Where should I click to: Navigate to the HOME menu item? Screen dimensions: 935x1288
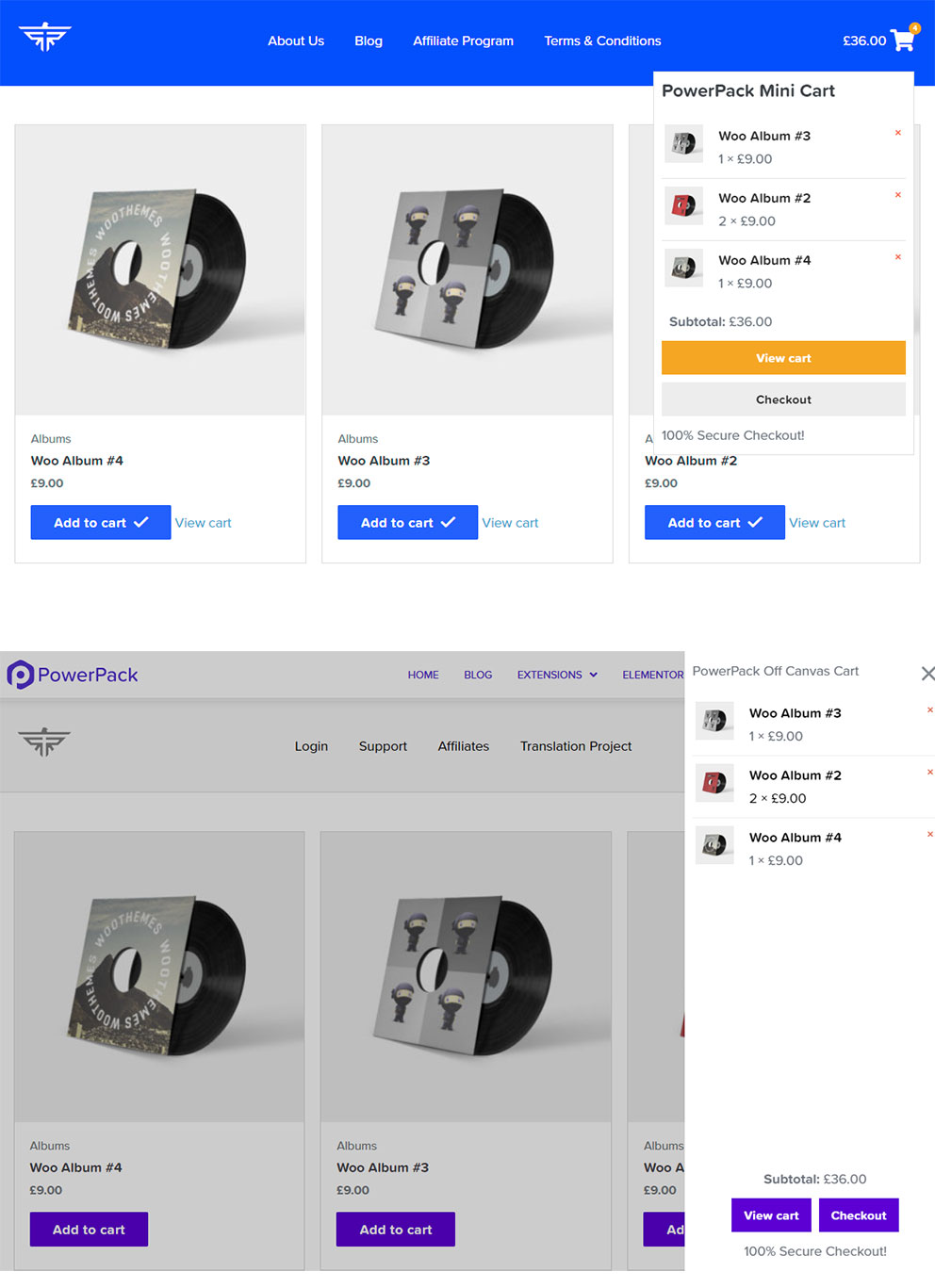[x=423, y=675]
